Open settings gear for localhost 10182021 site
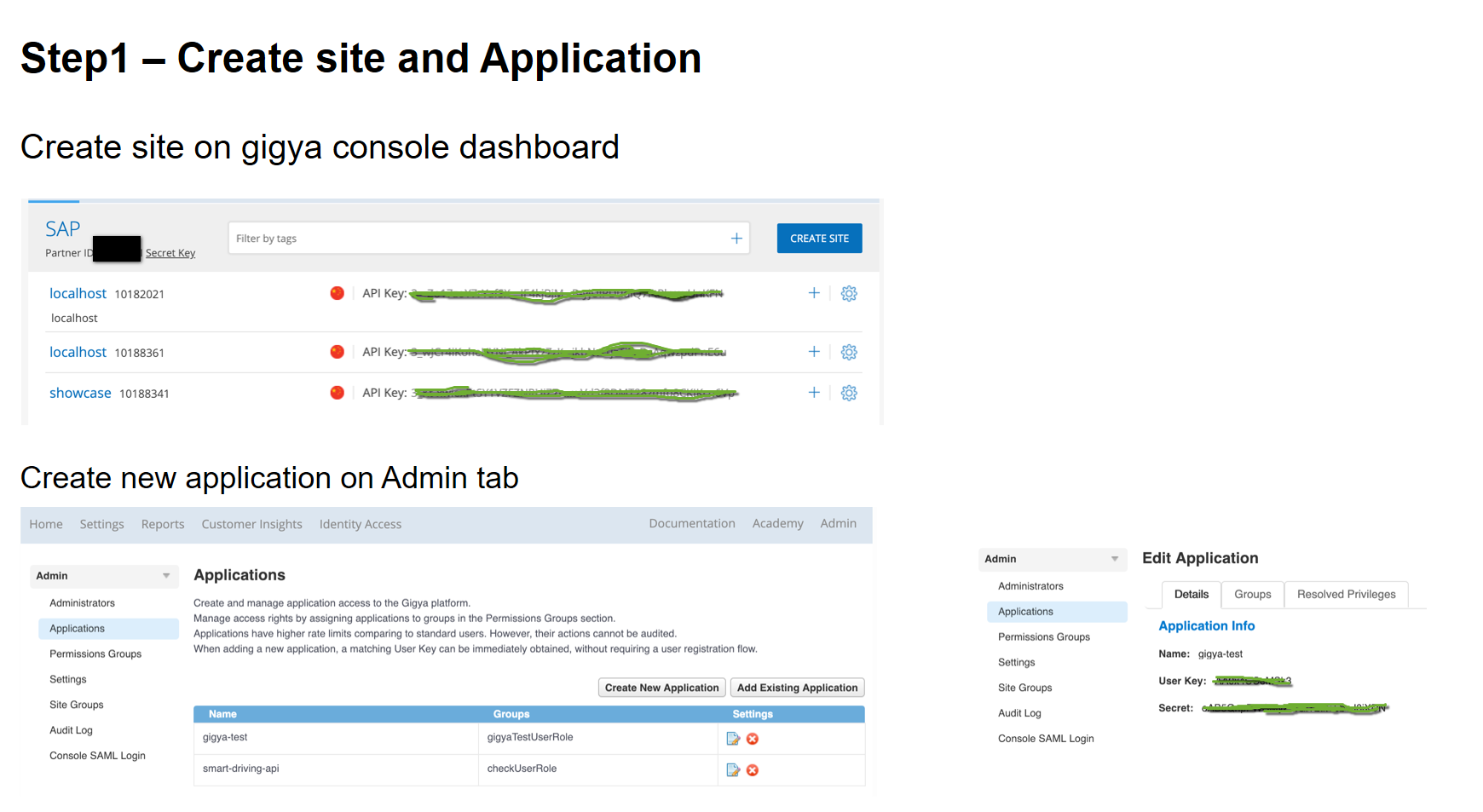Viewport: 1483px width, 812px height. (849, 293)
